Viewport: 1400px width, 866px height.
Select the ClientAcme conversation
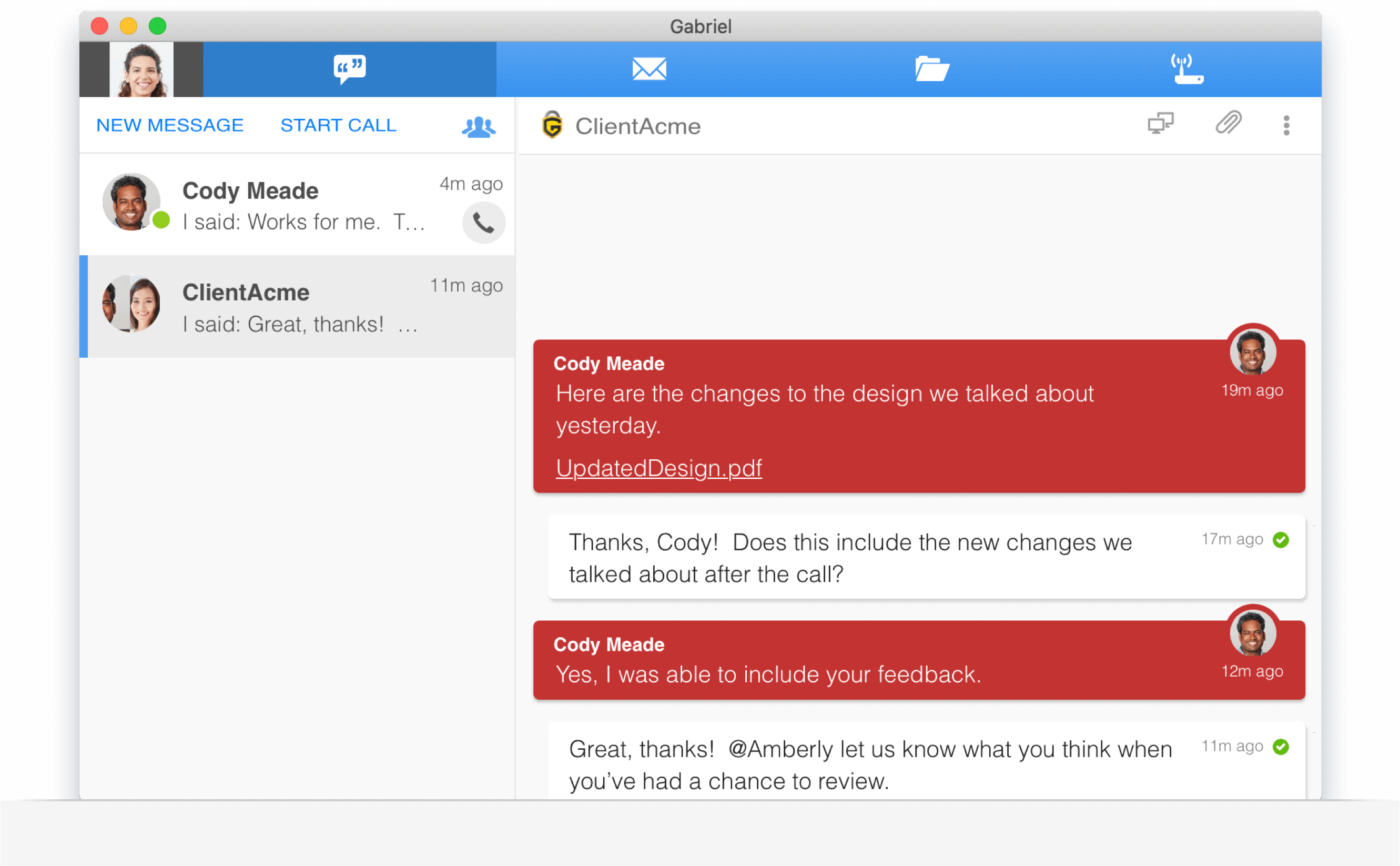(297, 307)
